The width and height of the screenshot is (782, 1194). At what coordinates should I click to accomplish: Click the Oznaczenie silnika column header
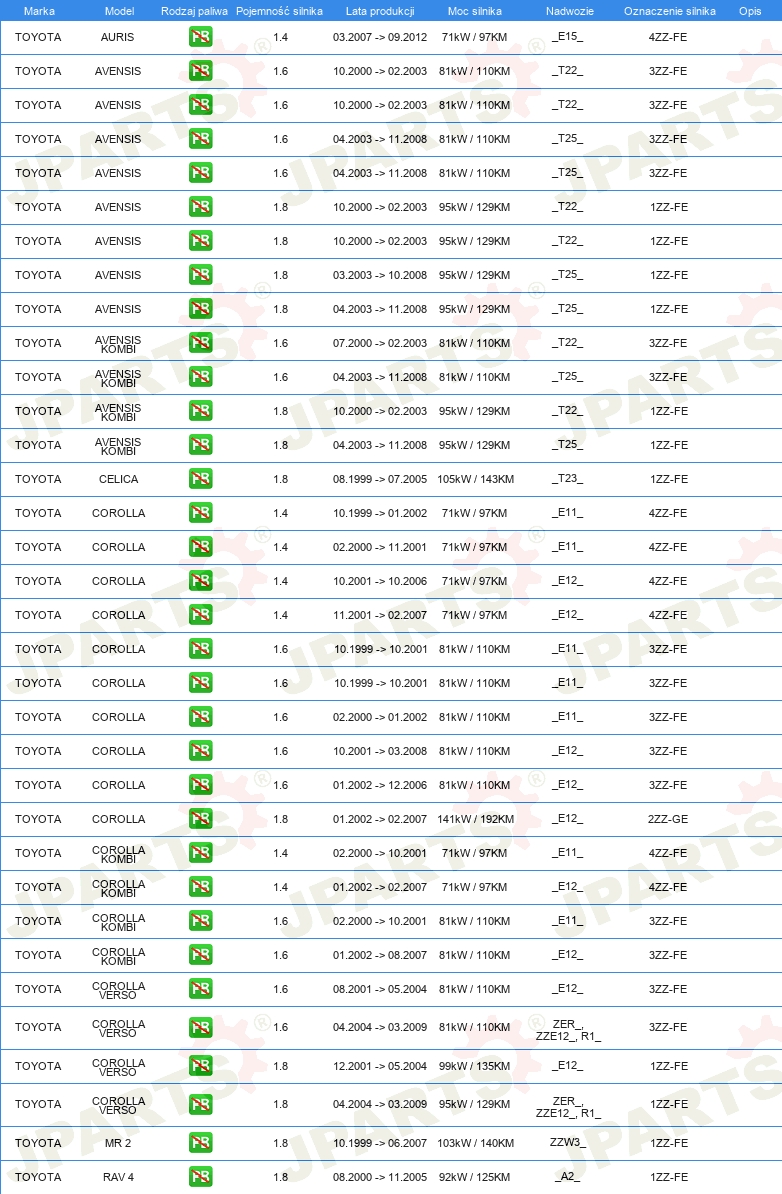click(x=670, y=11)
